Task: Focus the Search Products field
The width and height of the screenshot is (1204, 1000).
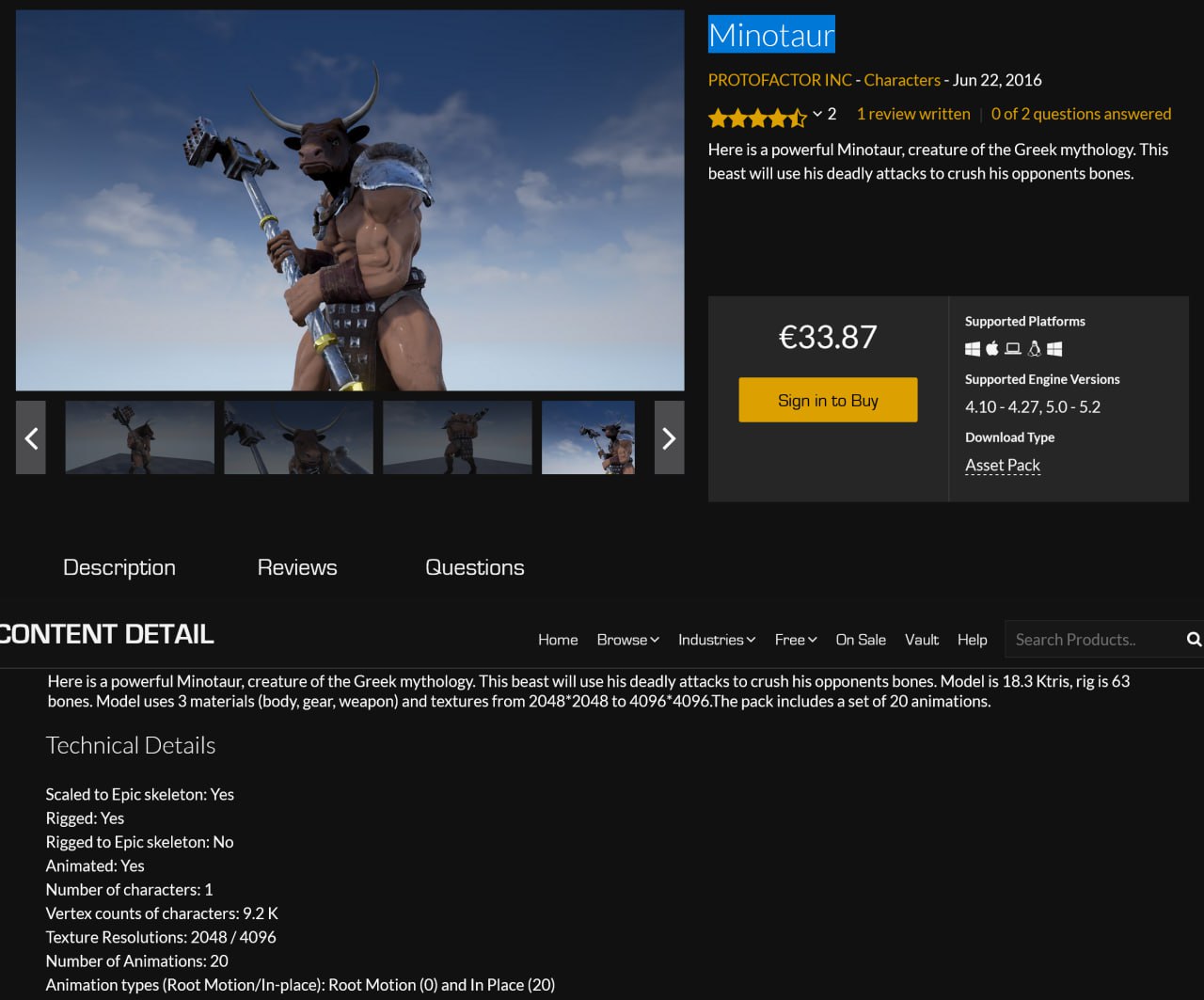Action: [x=1091, y=640]
